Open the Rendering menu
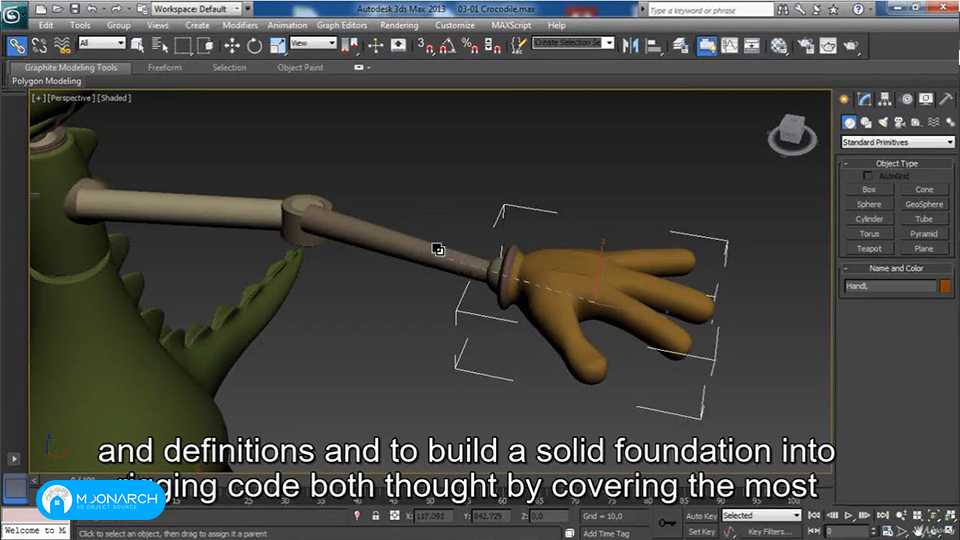 pos(399,25)
